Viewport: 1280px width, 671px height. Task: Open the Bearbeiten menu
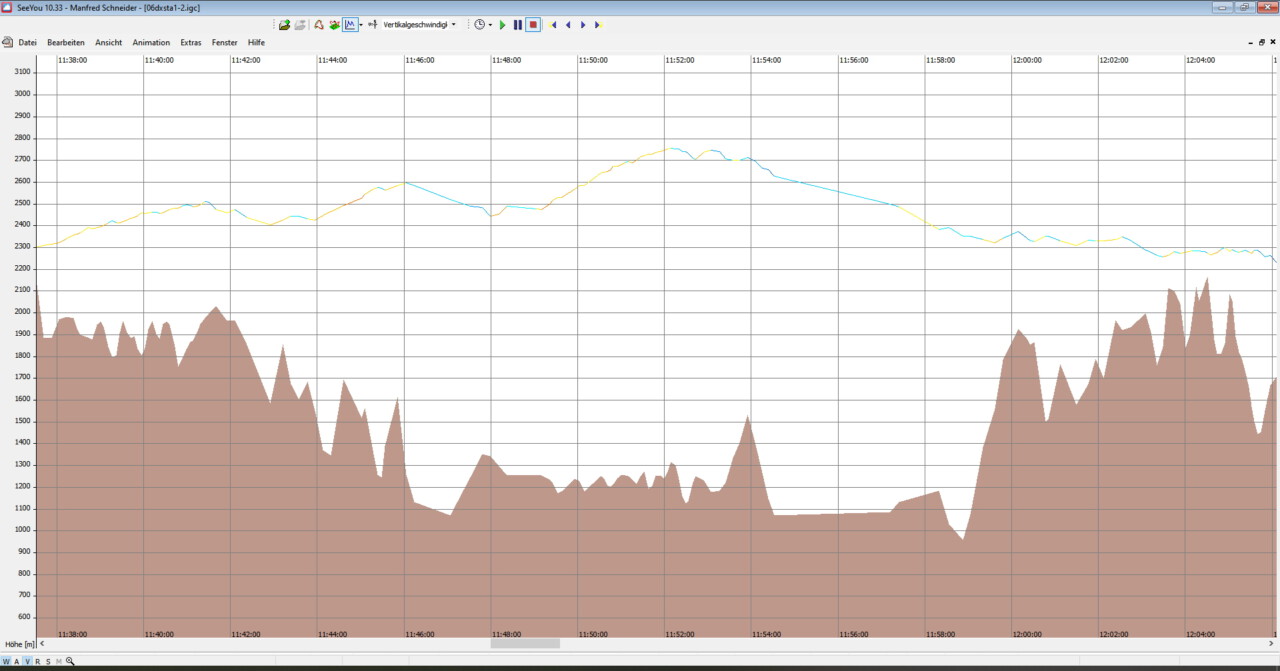coord(66,43)
